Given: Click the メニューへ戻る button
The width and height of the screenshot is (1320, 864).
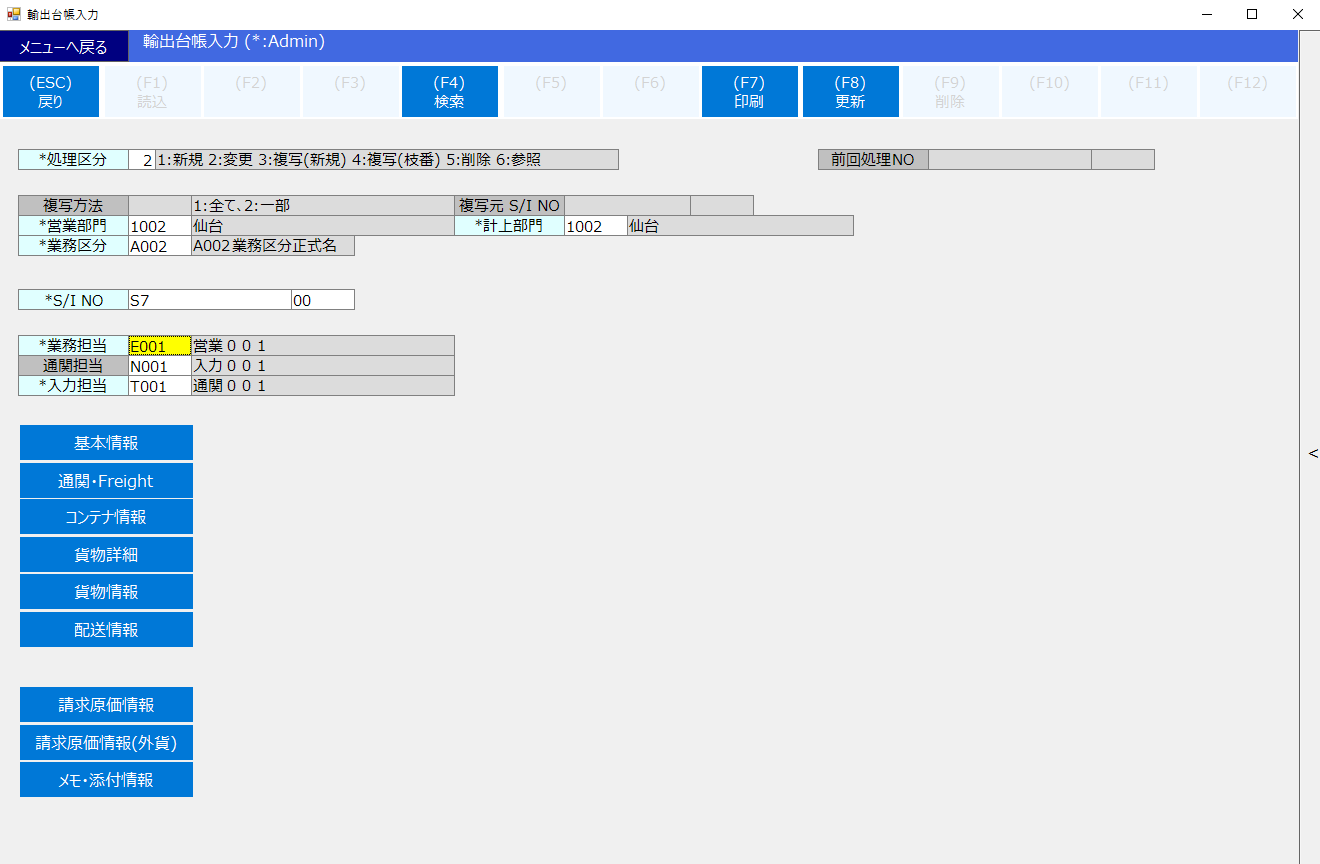Looking at the screenshot, I should (x=64, y=47).
